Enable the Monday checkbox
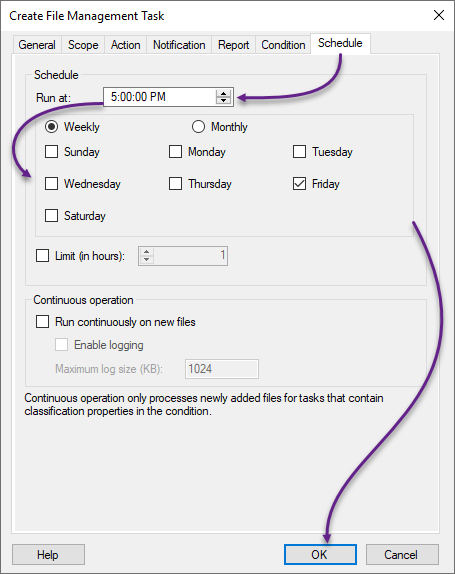The height and width of the screenshot is (574, 455). 175,152
